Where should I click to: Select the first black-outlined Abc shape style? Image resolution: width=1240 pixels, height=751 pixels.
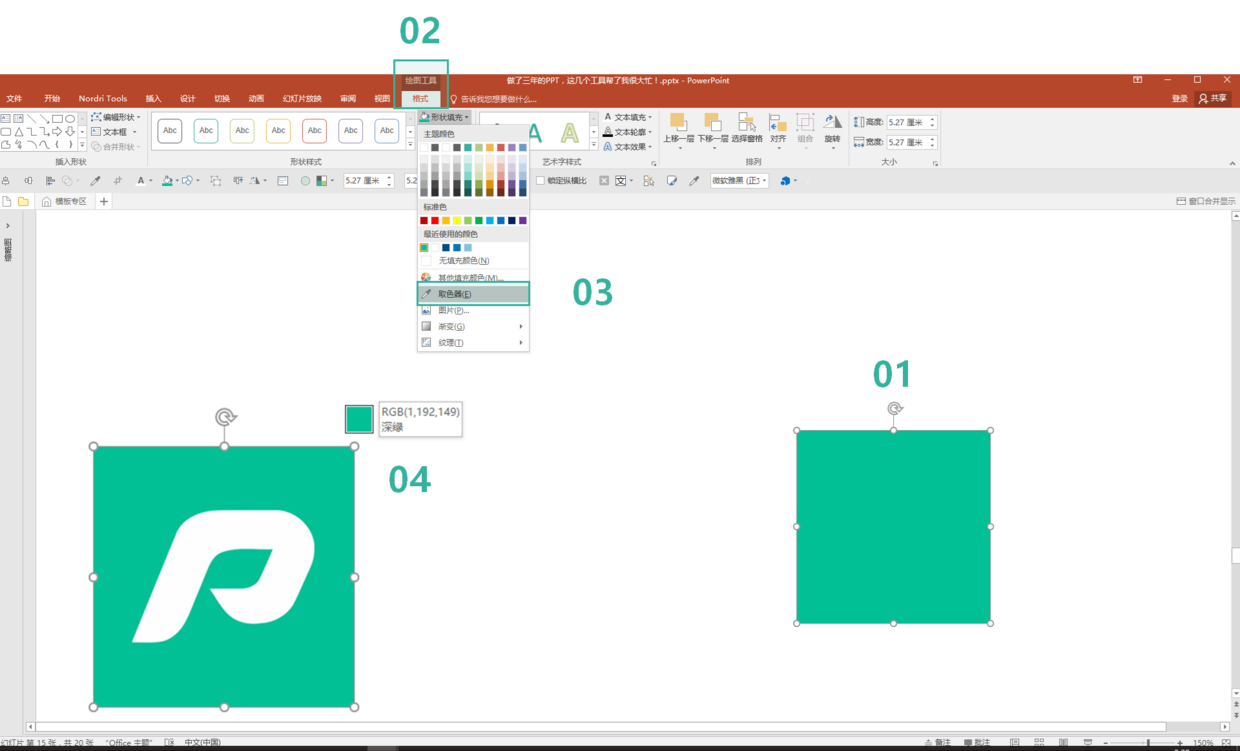tap(170, 131)
